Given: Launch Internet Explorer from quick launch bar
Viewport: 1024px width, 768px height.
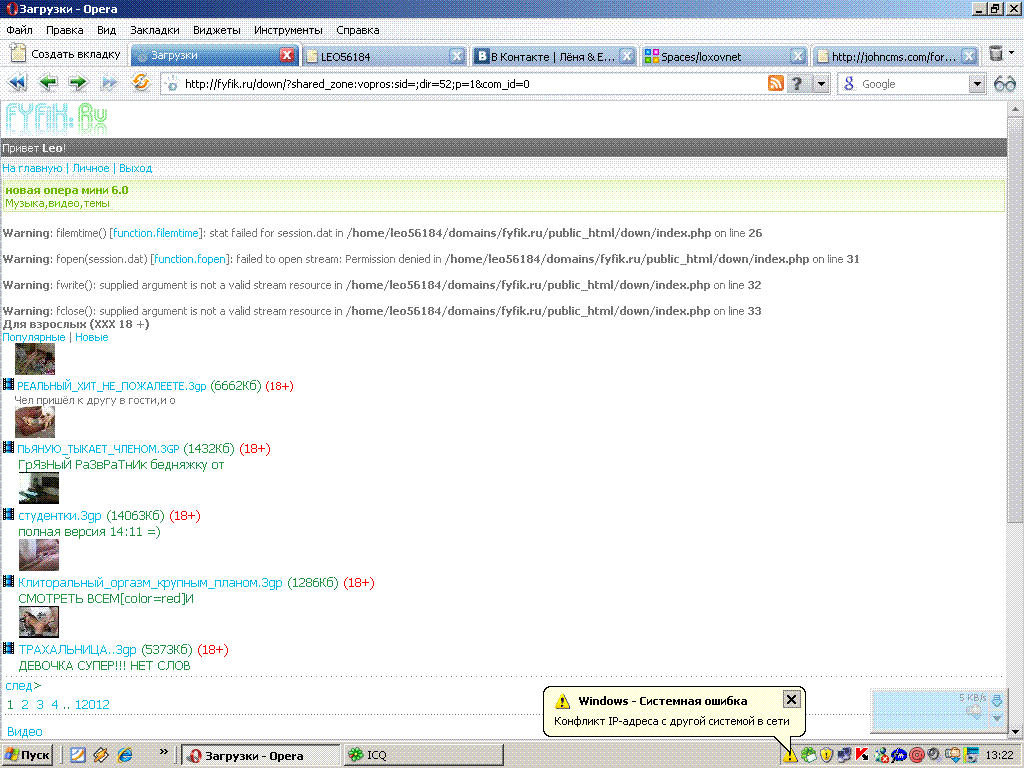Looking at the screenshot, I should (x=126, y=755).
